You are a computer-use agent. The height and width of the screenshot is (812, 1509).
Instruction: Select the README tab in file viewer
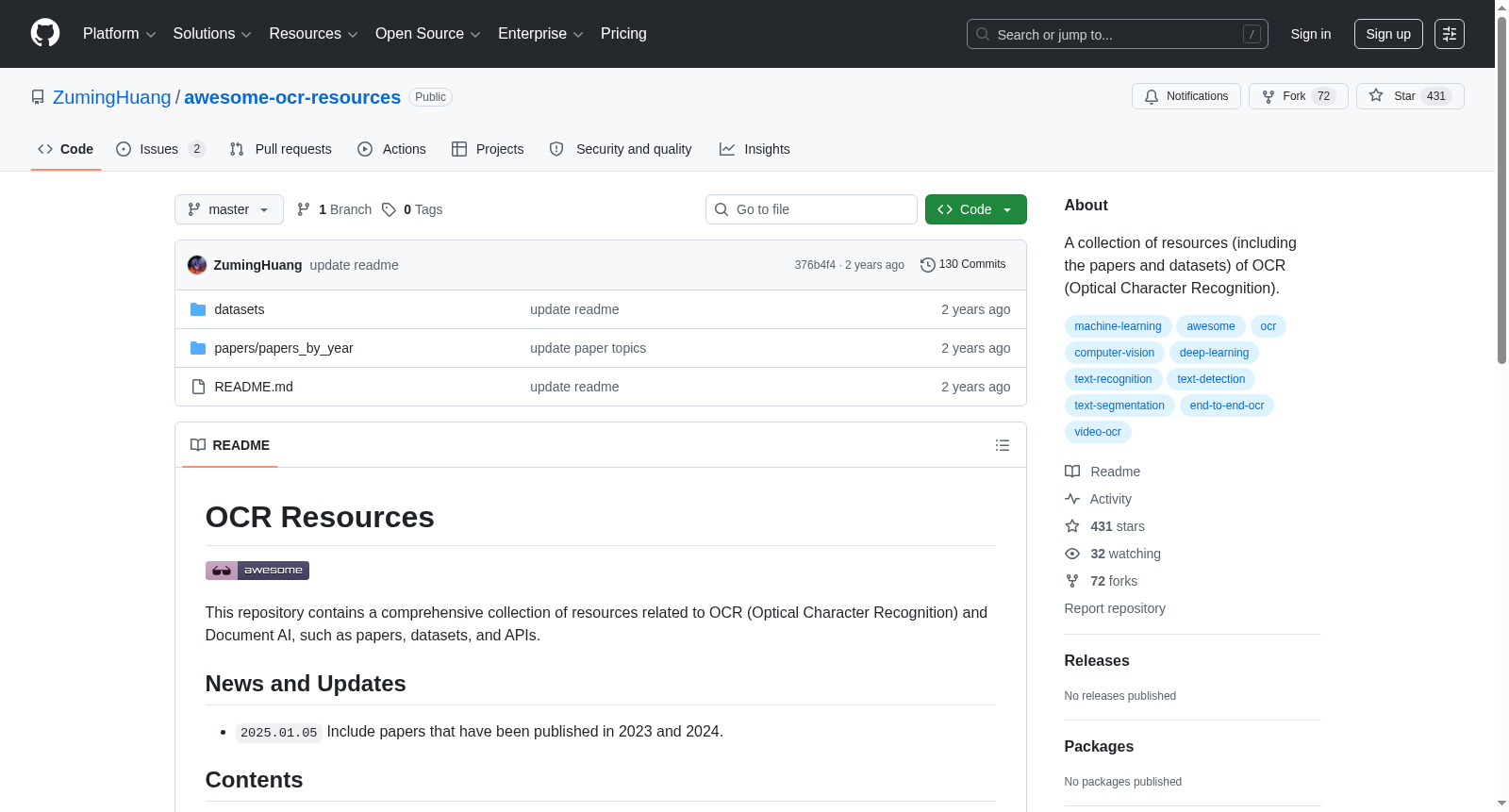tap(230, 445)
